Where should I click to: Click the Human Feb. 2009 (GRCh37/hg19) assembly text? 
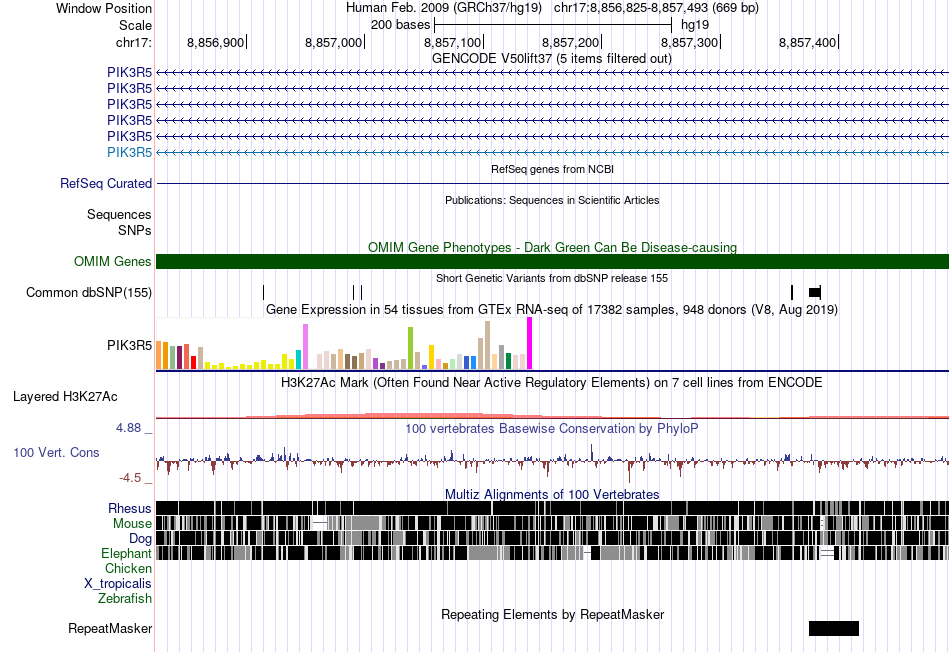click(x=444, y=8)
